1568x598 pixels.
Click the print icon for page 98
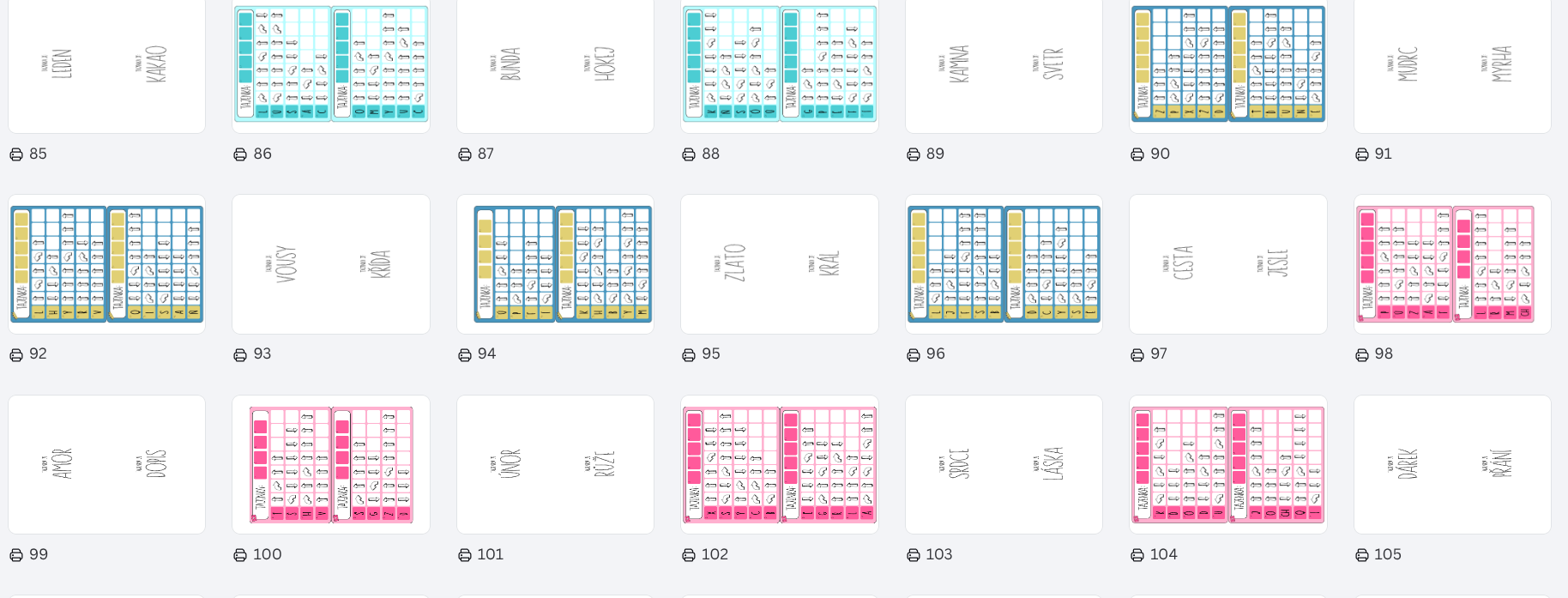pyautogui.click(x=1362, y=354)
